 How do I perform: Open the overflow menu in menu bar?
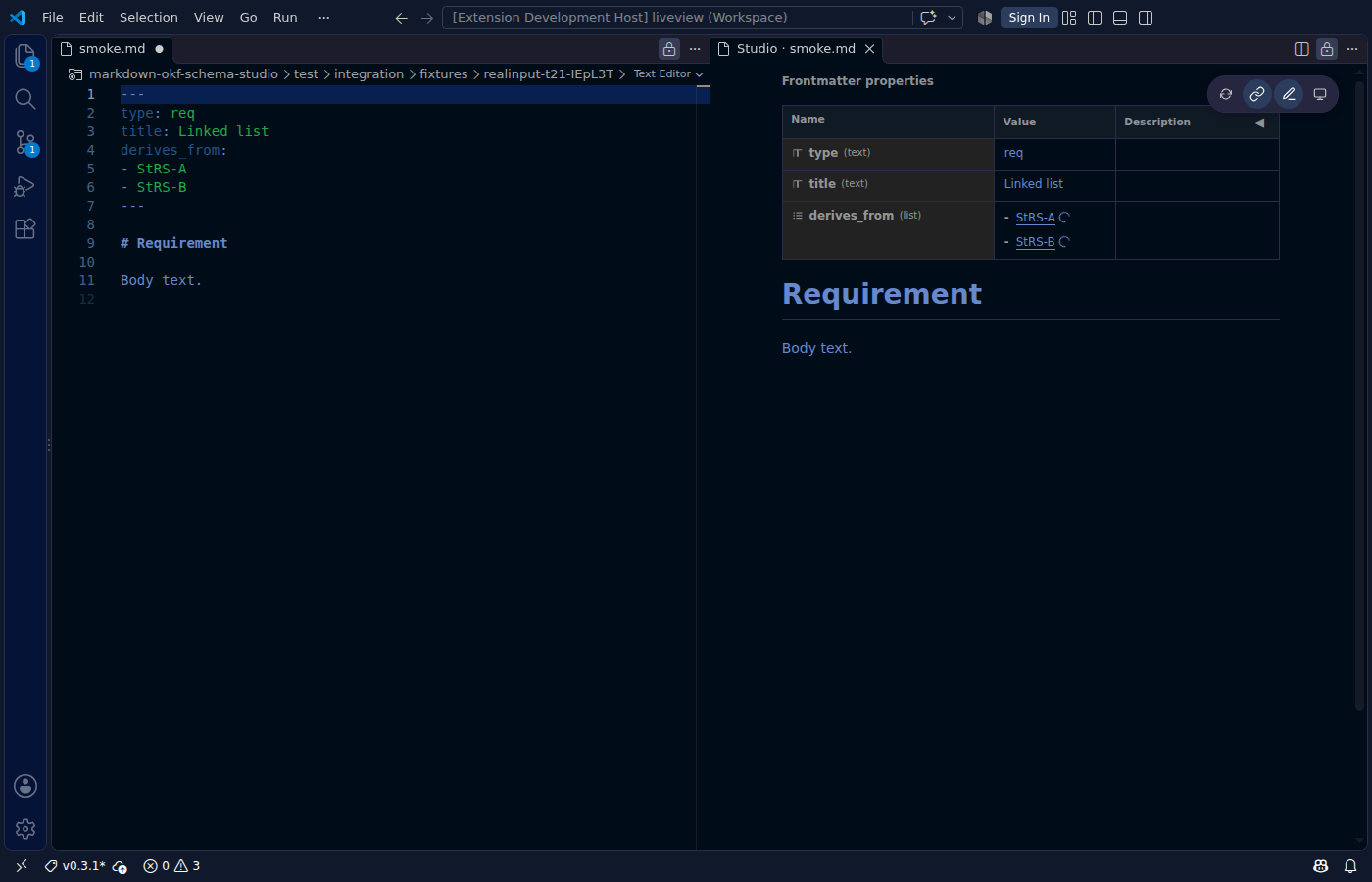tap(324, 18)
